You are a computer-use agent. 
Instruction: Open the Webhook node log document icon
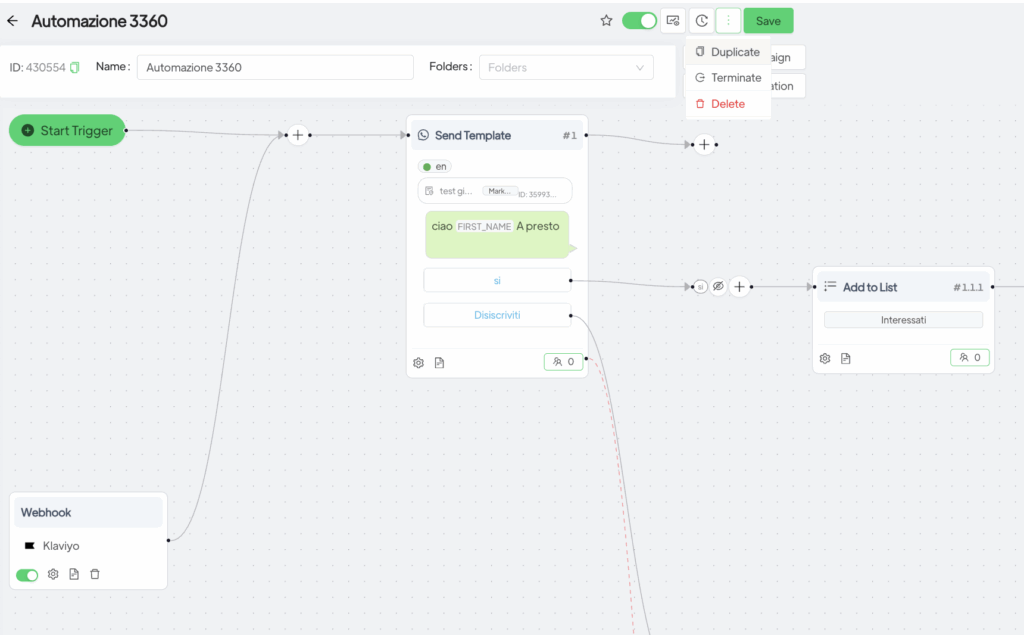click(74, 574)
